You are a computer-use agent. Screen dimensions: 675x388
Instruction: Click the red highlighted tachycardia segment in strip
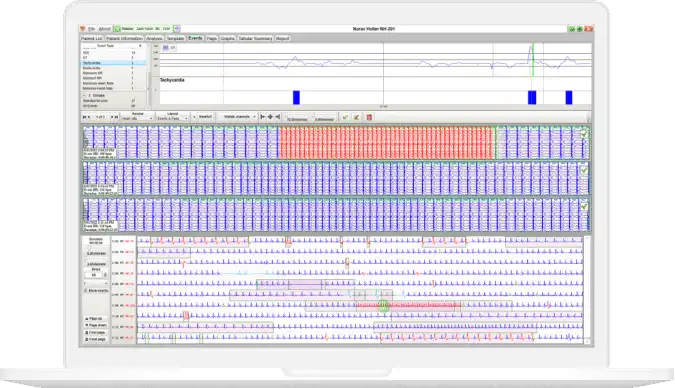386,143
